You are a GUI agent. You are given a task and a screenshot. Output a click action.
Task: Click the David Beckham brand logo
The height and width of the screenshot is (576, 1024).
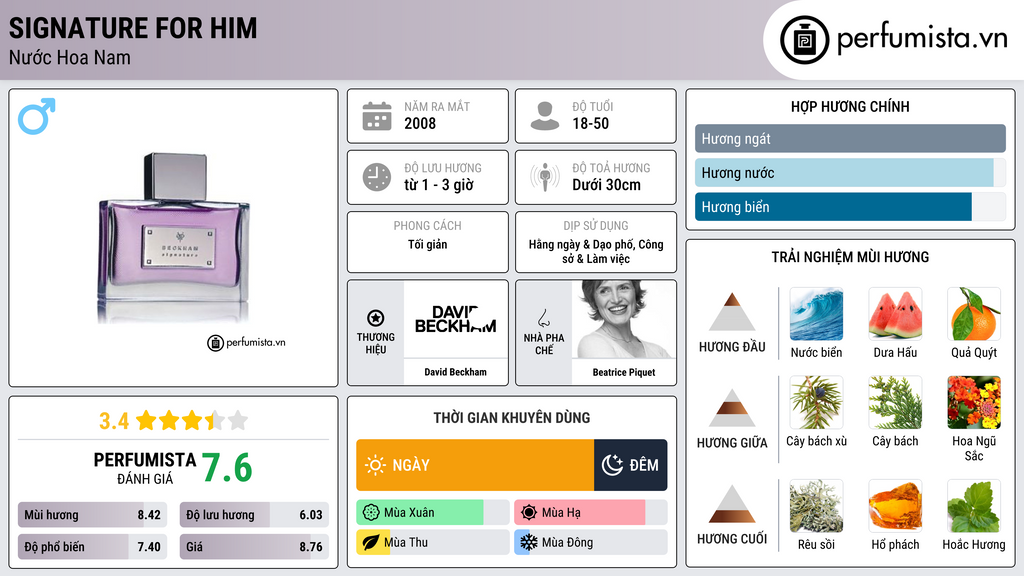(455, 319)
